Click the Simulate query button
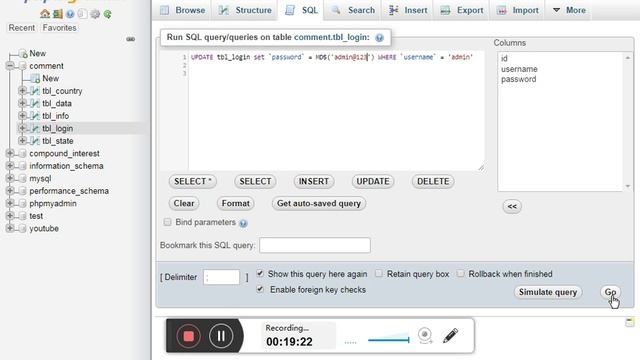 point(548,292)
